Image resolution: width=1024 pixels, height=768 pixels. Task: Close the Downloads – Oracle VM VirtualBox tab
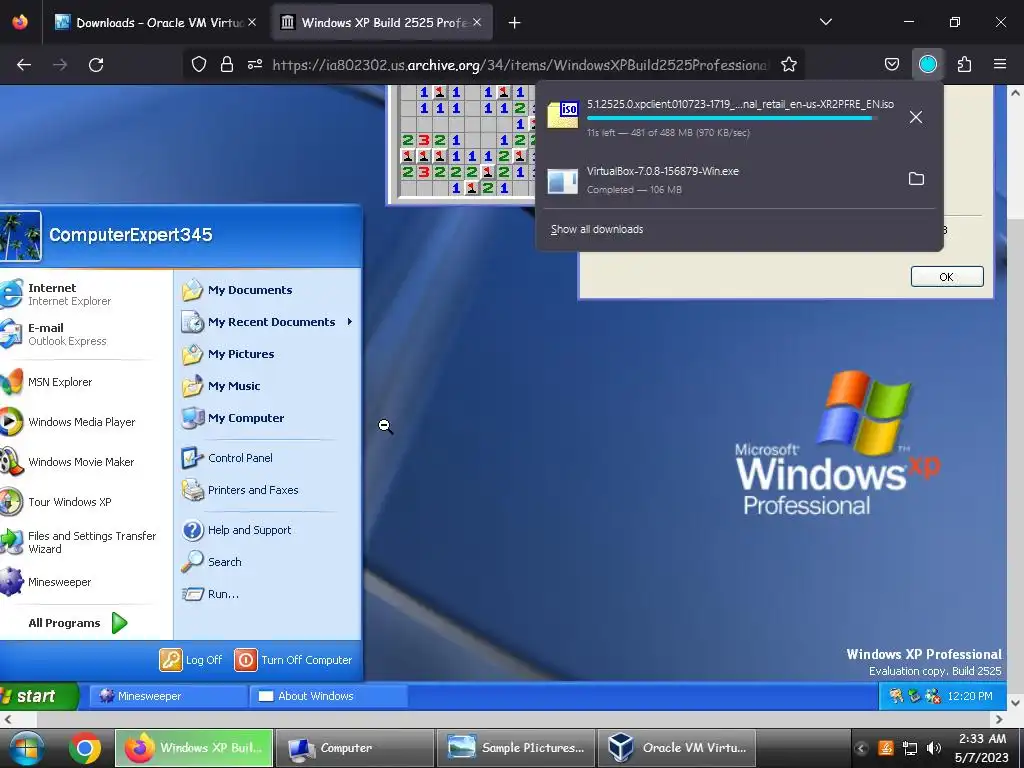tap(252, 22)
